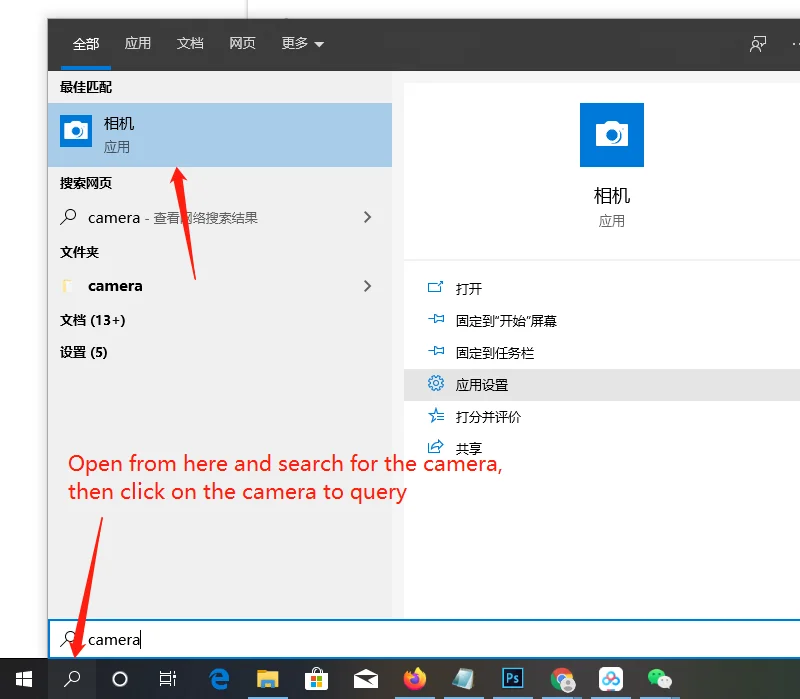800x699 pixels.
Task: Expand the camera folder result arrow
Action: [x=367, y=286]
